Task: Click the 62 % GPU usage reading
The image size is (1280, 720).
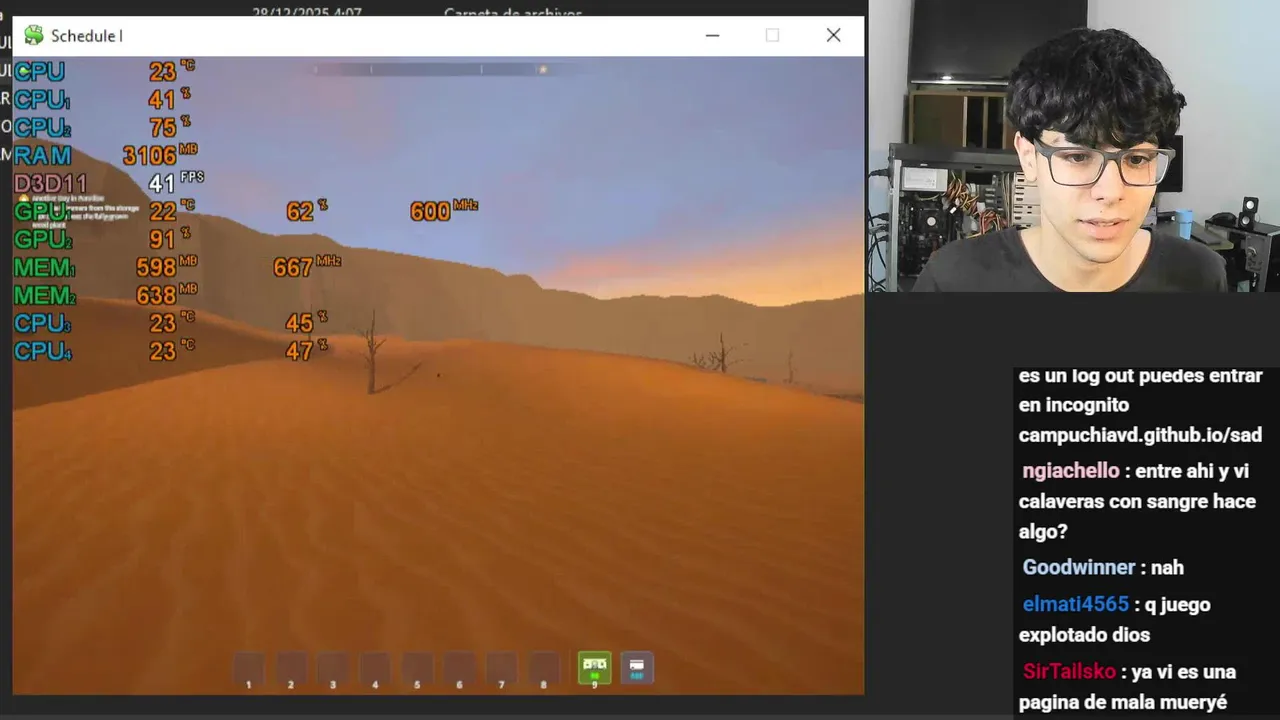Action: pyautogui.click(x=307, y=211)
